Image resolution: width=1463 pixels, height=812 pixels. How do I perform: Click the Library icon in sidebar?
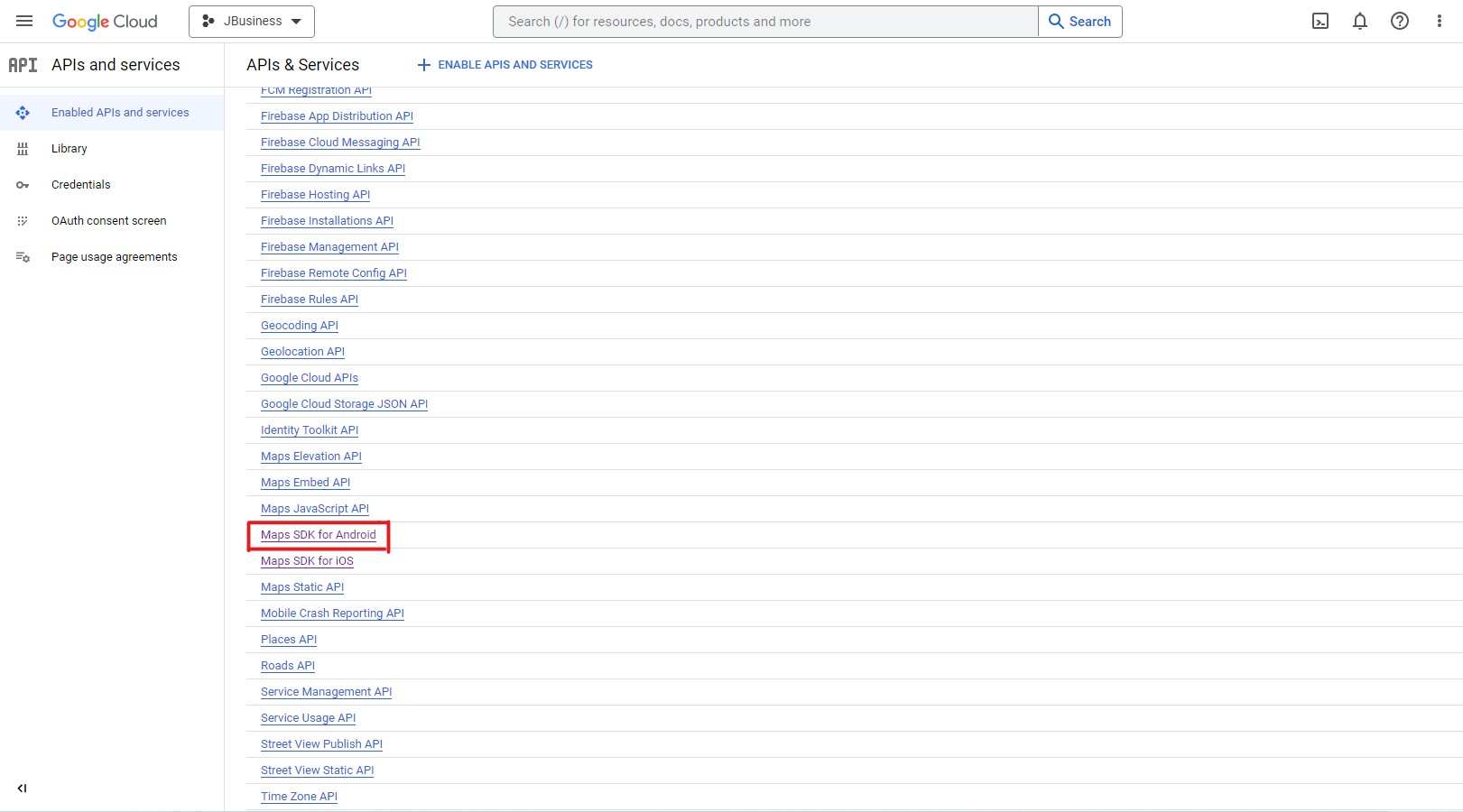[23, 149]
